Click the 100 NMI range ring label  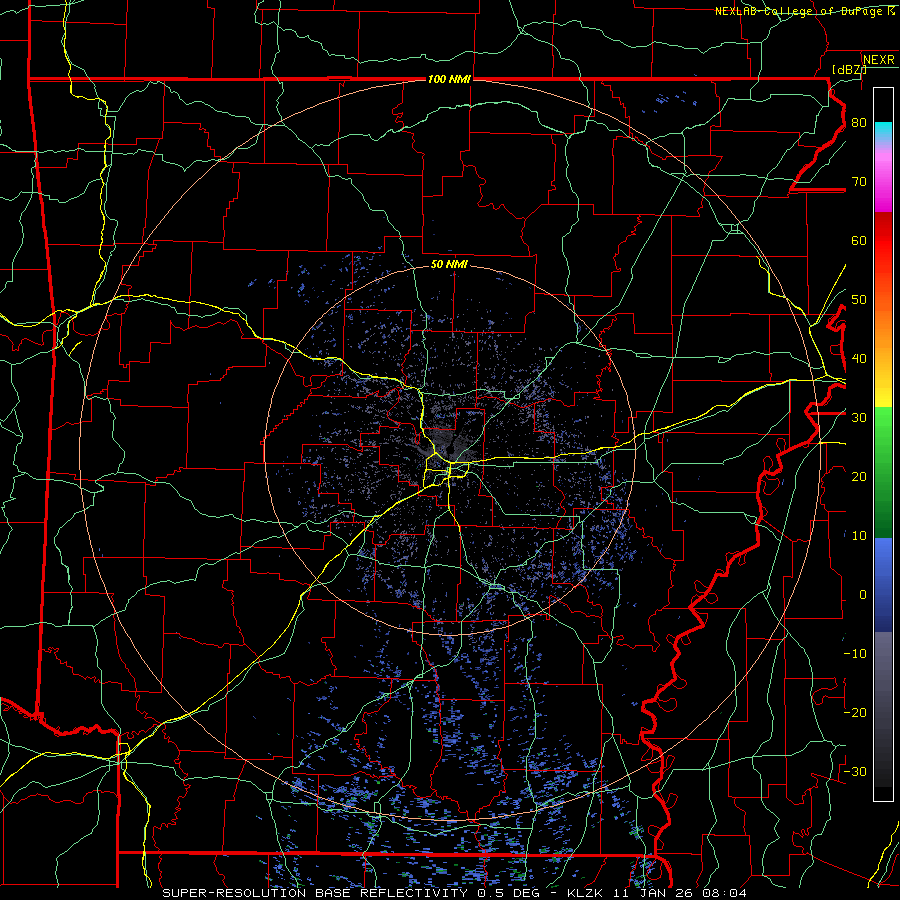coord(449,79)
